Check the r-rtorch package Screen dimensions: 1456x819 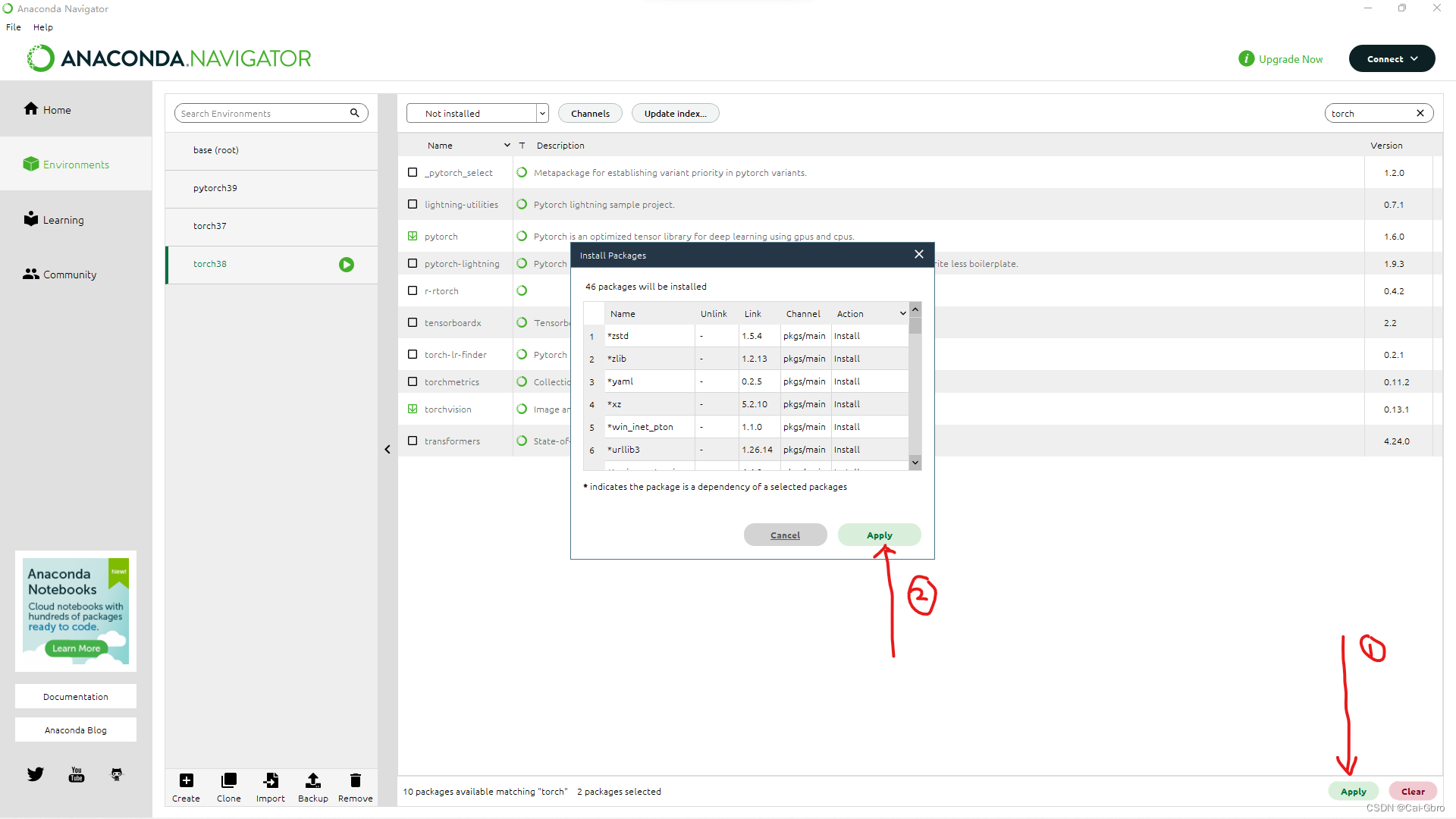click(413, 290)
